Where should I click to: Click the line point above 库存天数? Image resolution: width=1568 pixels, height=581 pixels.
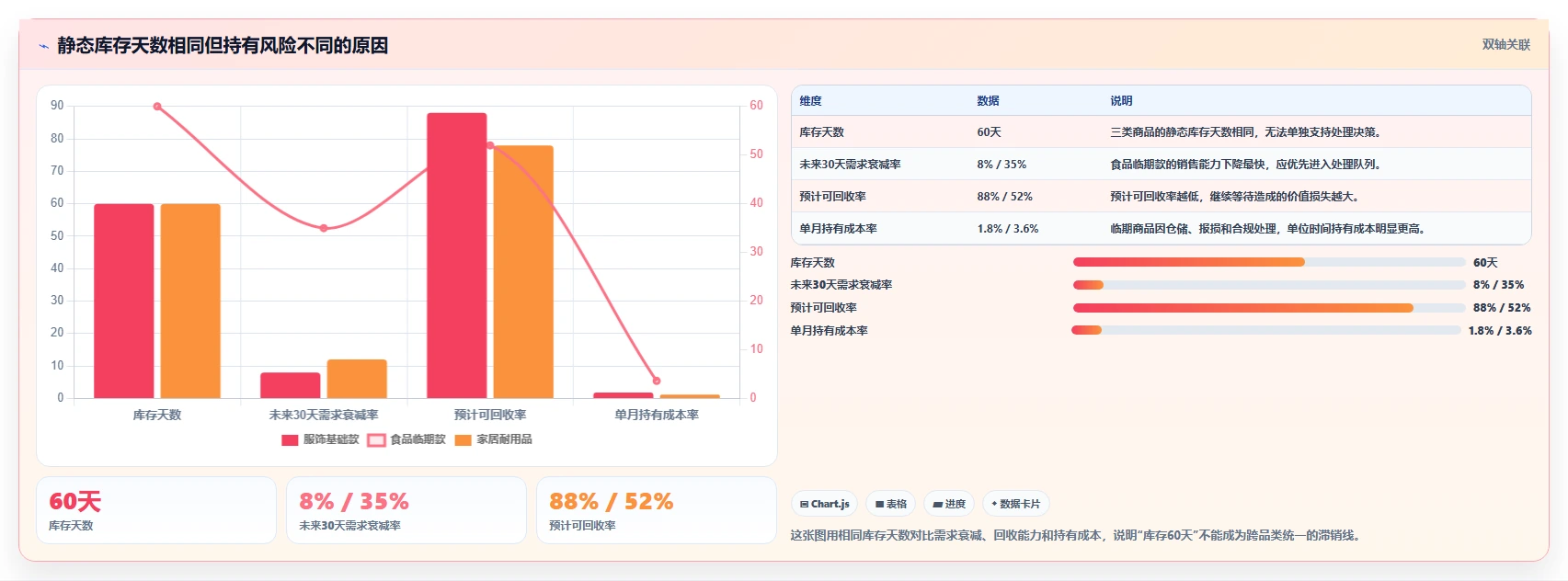[x=157, y=107]
